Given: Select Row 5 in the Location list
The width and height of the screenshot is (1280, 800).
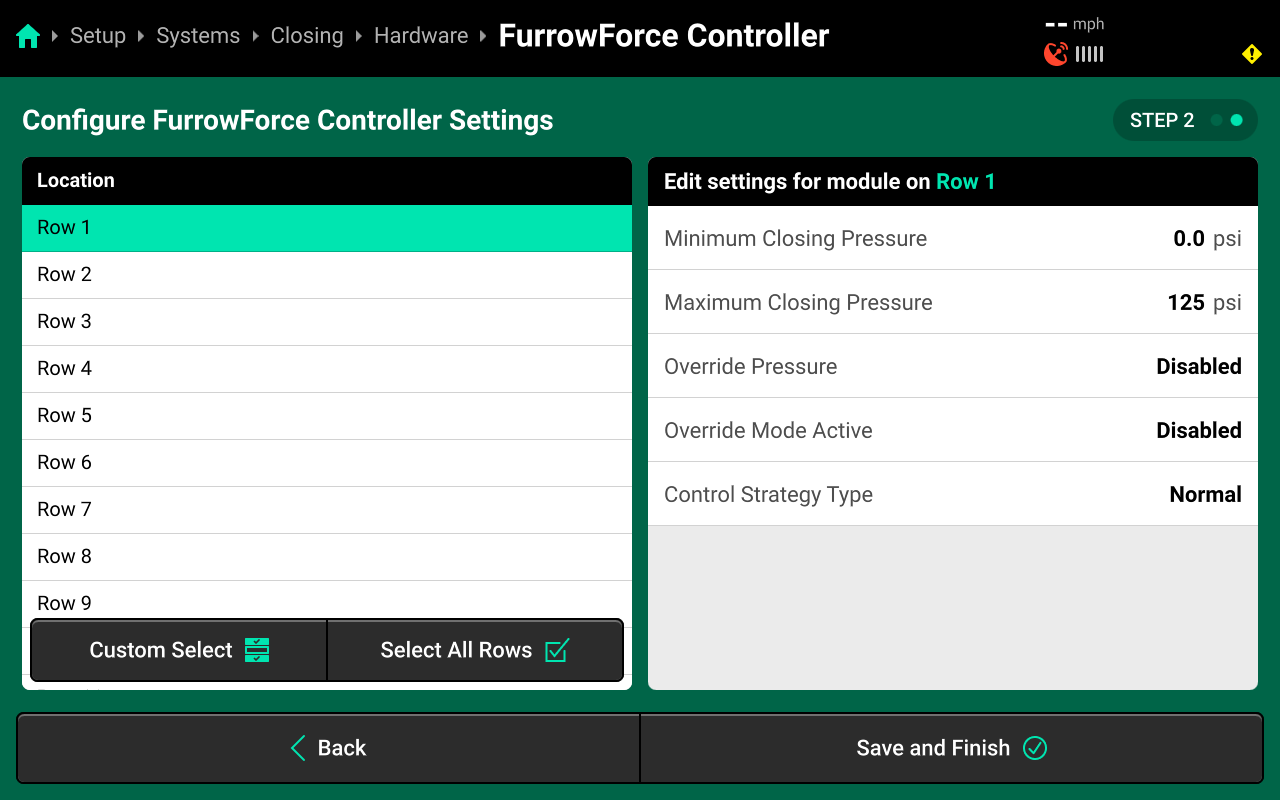Looking at the screenshot, I should [x=327, y=415].
